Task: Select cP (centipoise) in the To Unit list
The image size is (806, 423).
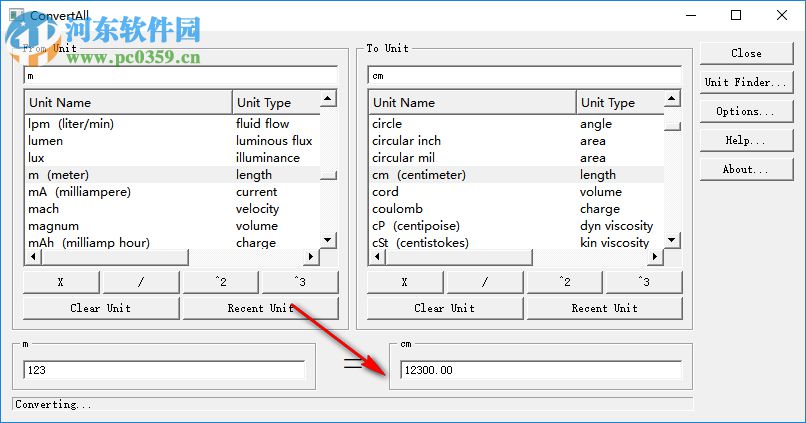Action: 517,226
